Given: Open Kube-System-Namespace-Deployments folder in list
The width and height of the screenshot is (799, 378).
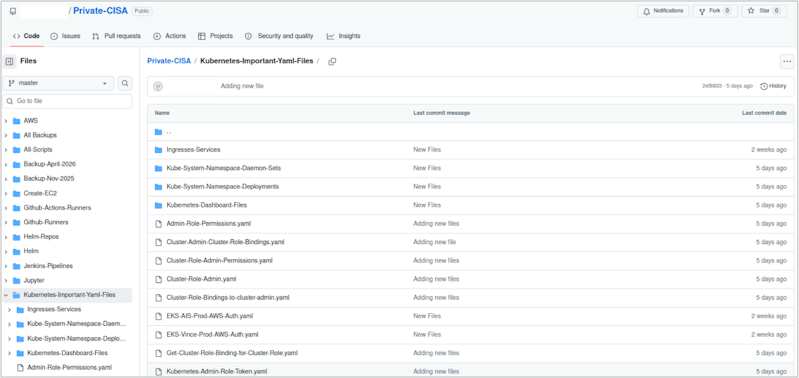Looking at the screenshot, I should [x=223, y=186].
